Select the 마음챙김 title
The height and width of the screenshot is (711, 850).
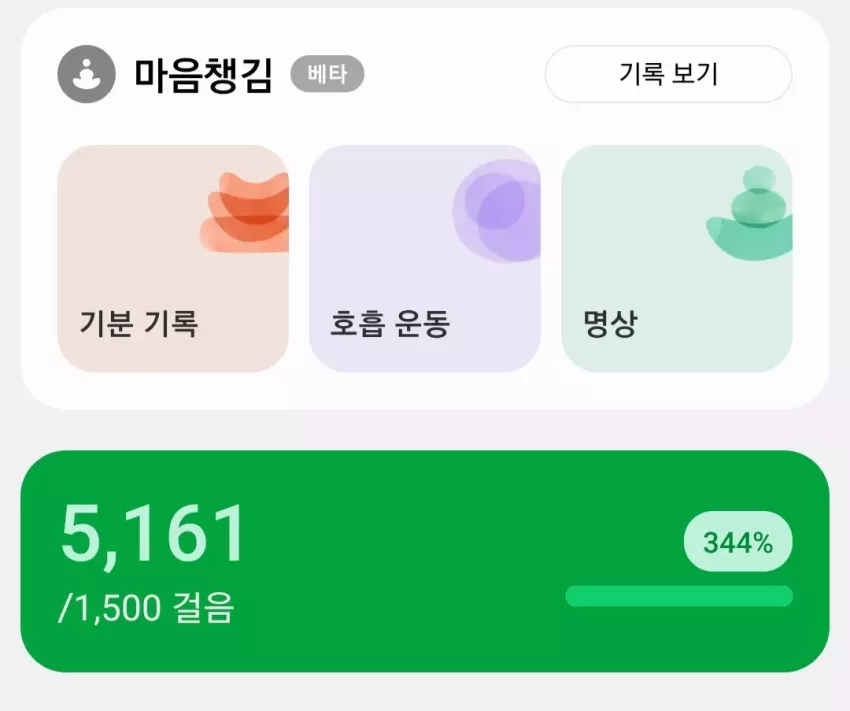pos(203,74)
